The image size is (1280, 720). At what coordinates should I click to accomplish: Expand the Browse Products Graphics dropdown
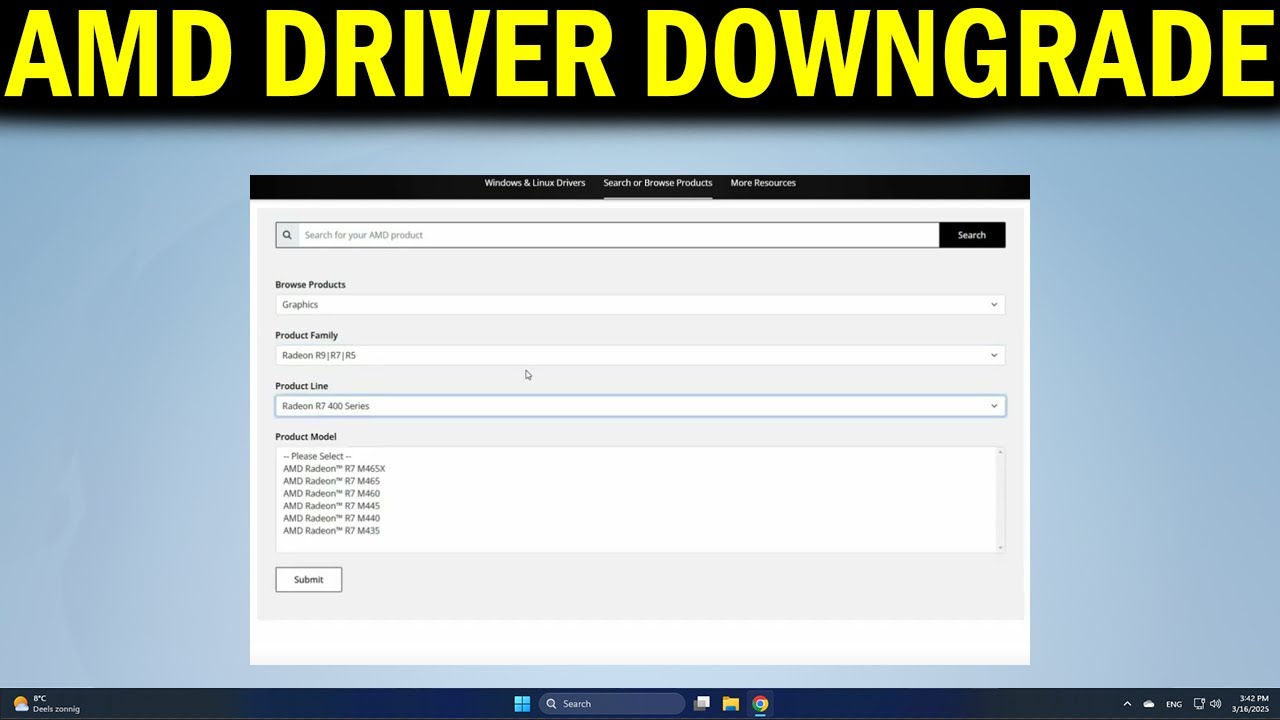(640, 305)
